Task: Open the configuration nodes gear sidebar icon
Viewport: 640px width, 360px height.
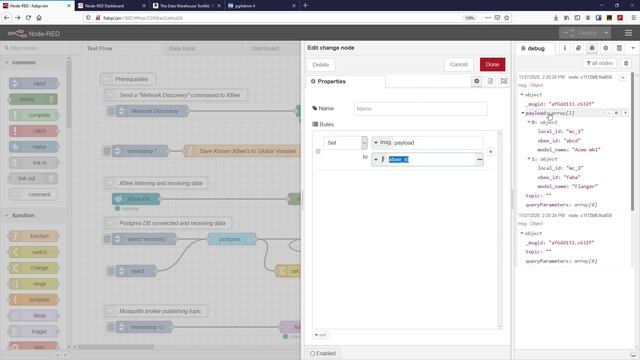Action: click(x=605, y=48)
